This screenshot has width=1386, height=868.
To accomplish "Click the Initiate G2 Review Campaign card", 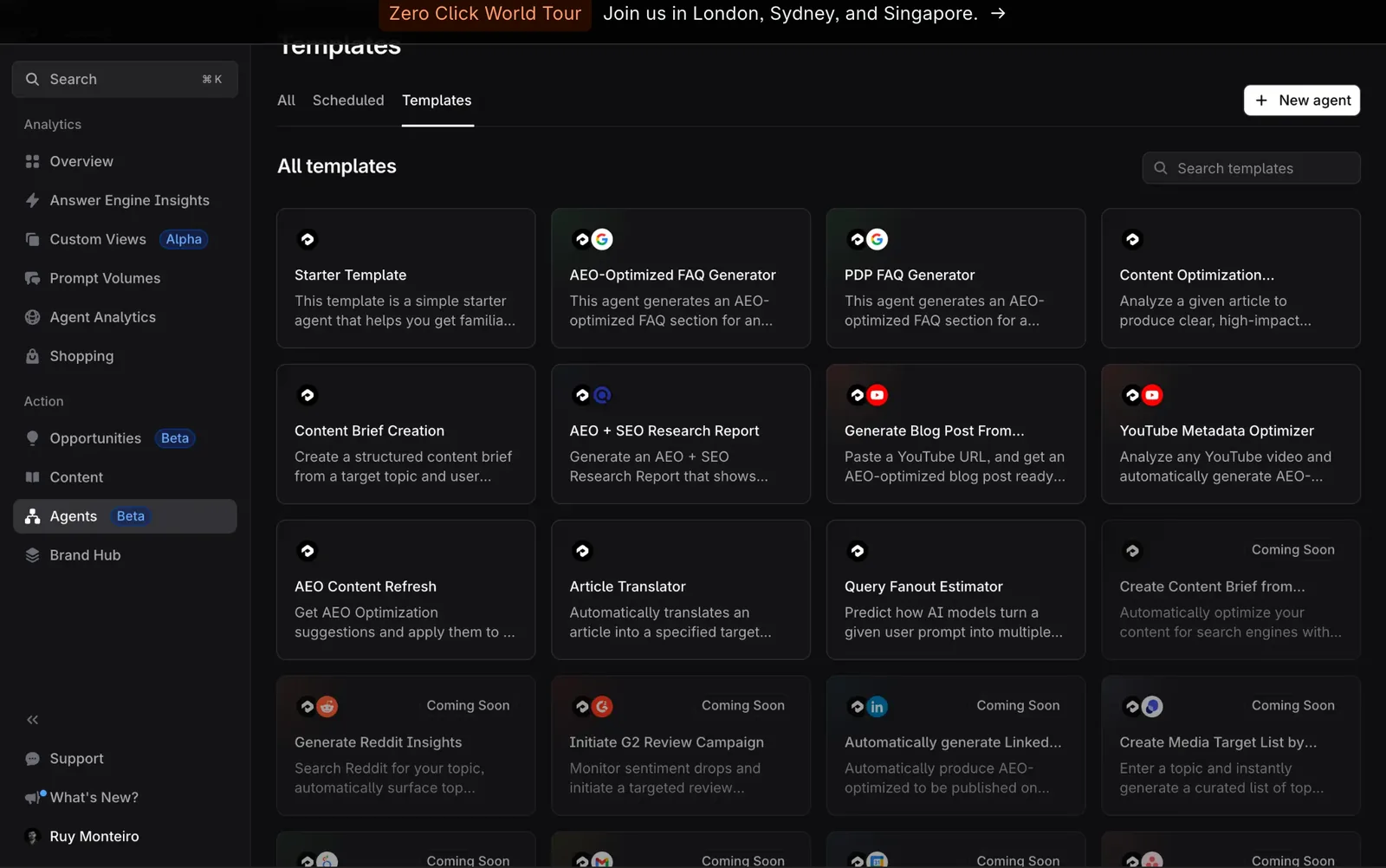I will pos(681,746).
